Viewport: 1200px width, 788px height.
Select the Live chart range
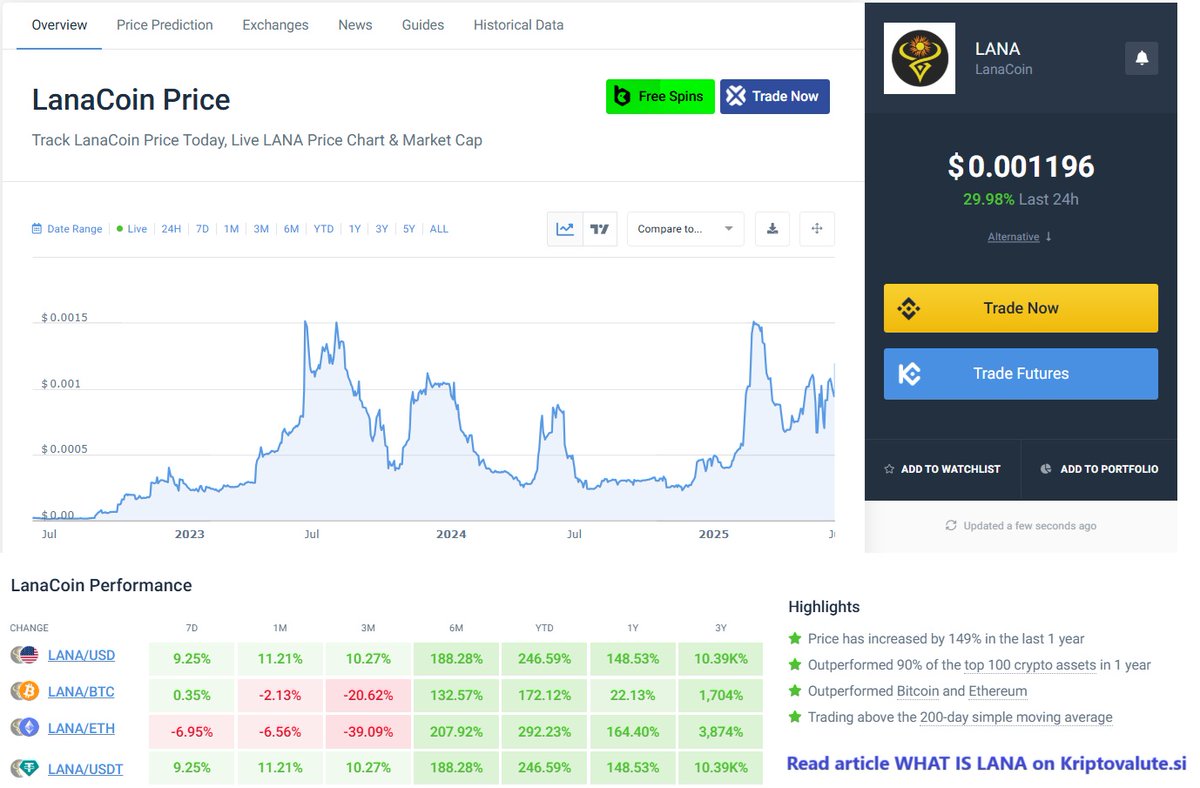click(x=131, y=229)
